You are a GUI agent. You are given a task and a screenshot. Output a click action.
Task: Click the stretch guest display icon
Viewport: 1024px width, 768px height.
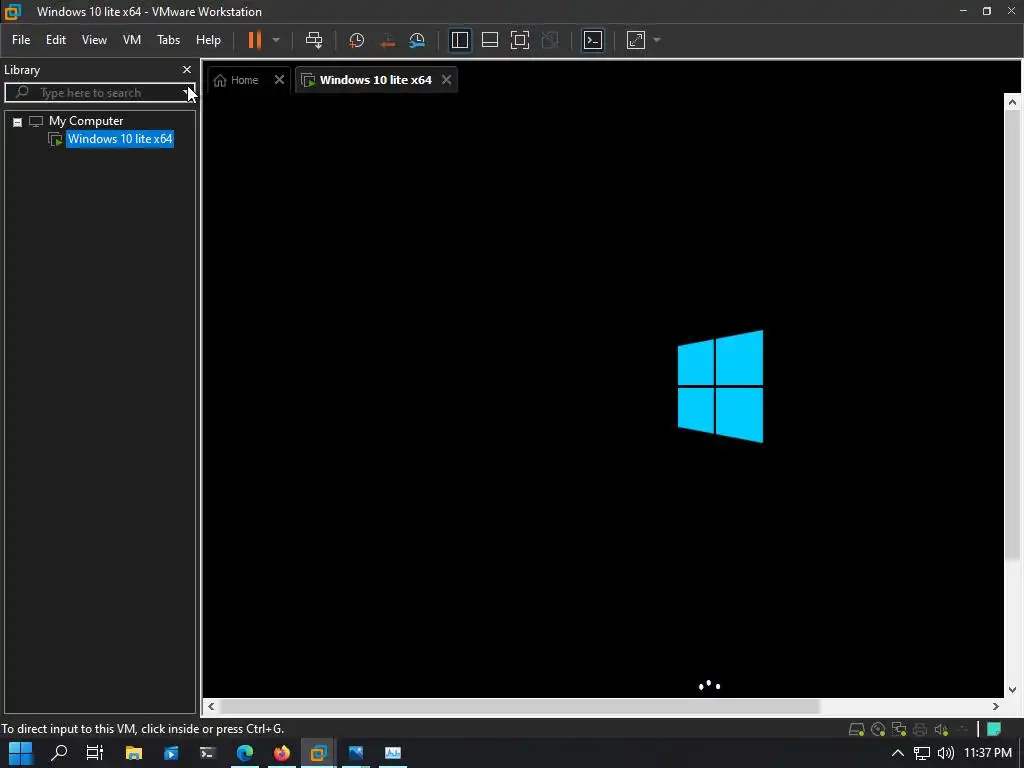click(635, 40)
